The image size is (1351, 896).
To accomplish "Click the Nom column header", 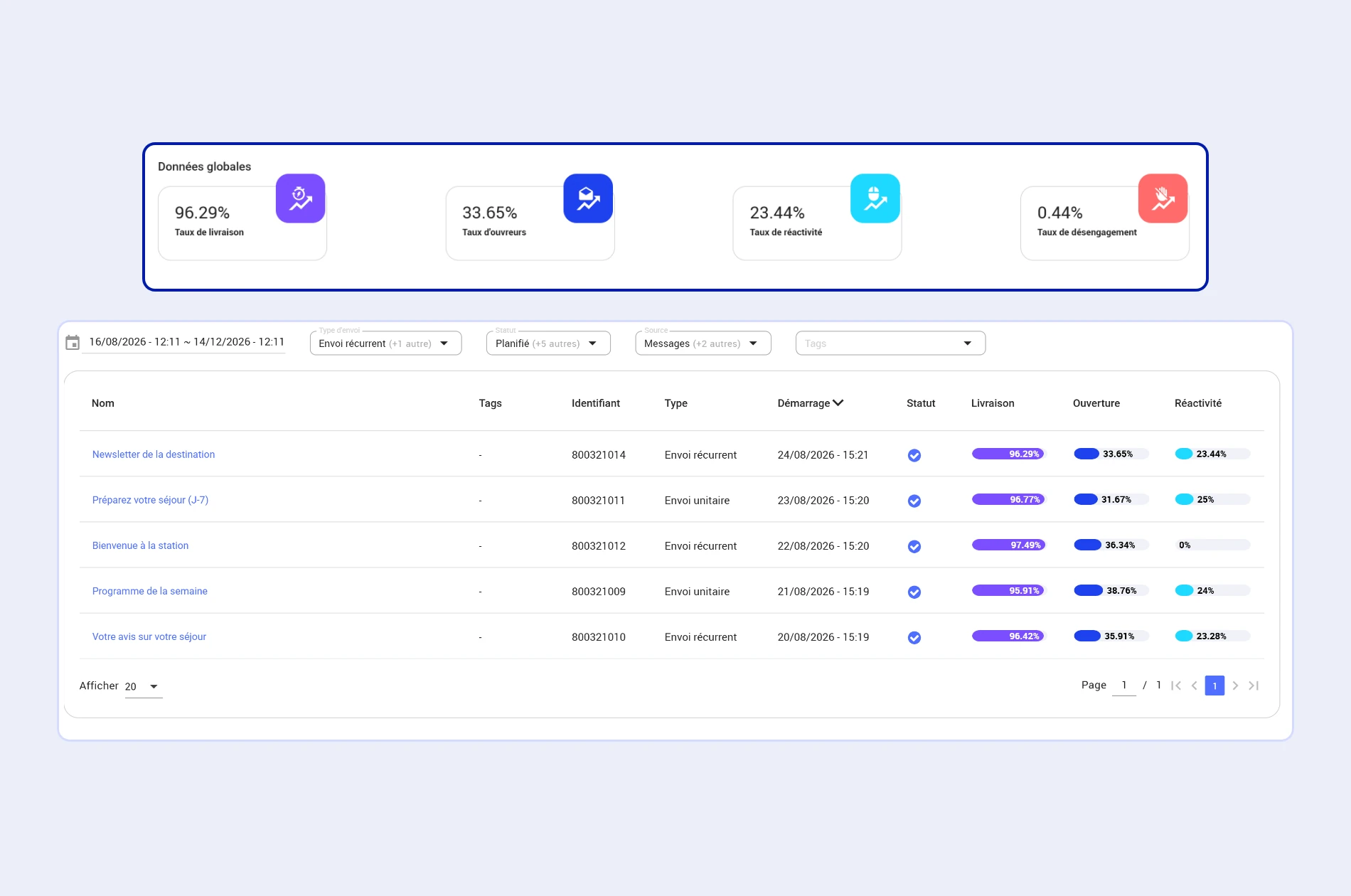I will coord(103,403).
